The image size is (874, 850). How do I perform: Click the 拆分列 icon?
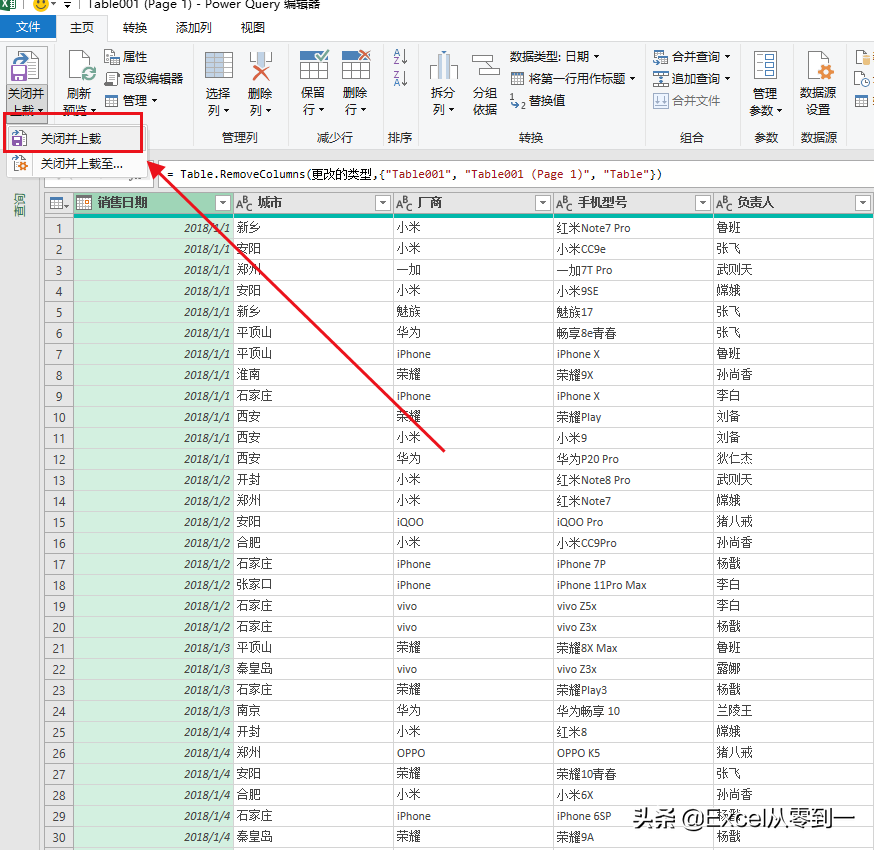[x=444, y=66]
